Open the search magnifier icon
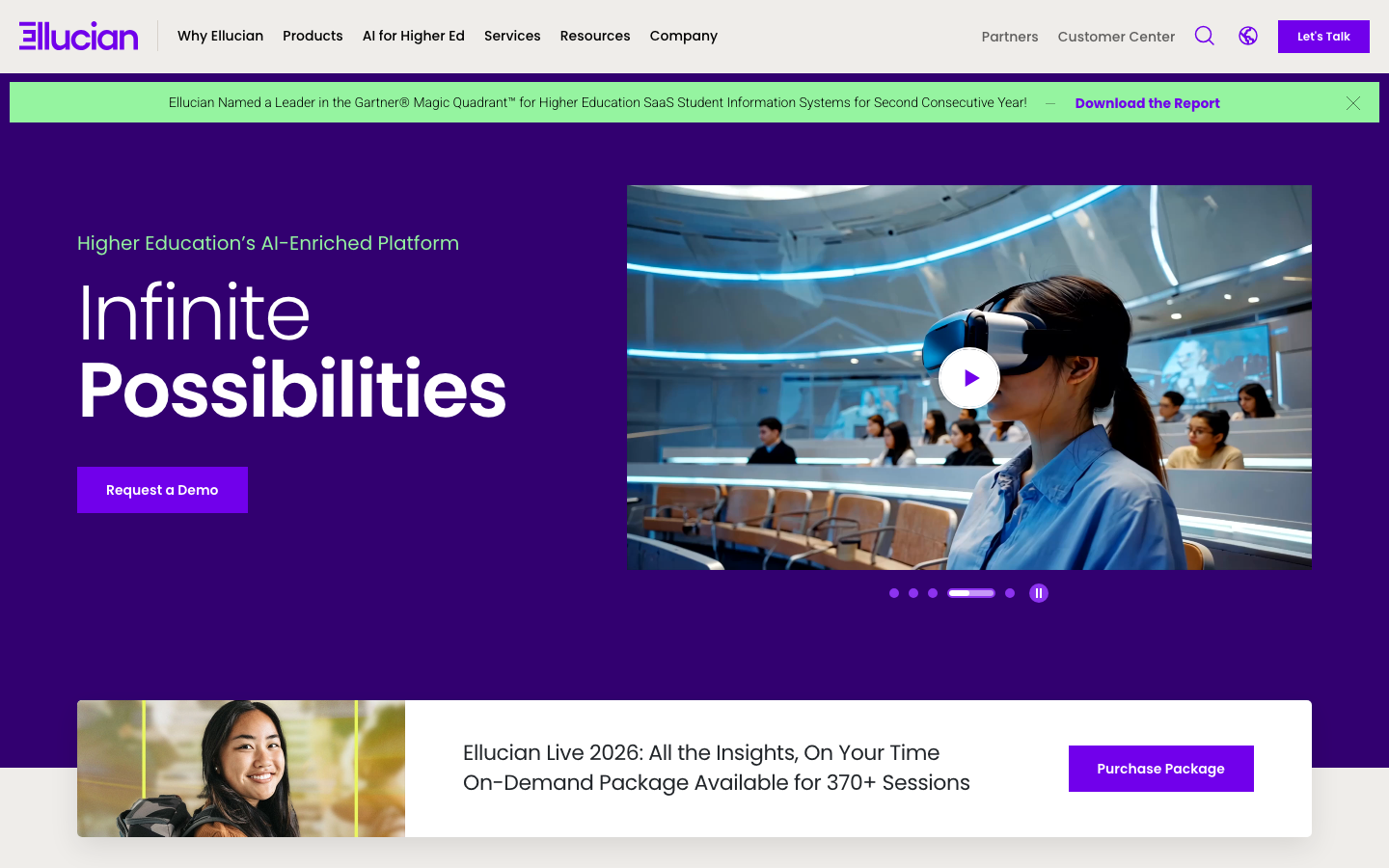The height and width of the screenshot is (868, 1389). [1204, 36]
